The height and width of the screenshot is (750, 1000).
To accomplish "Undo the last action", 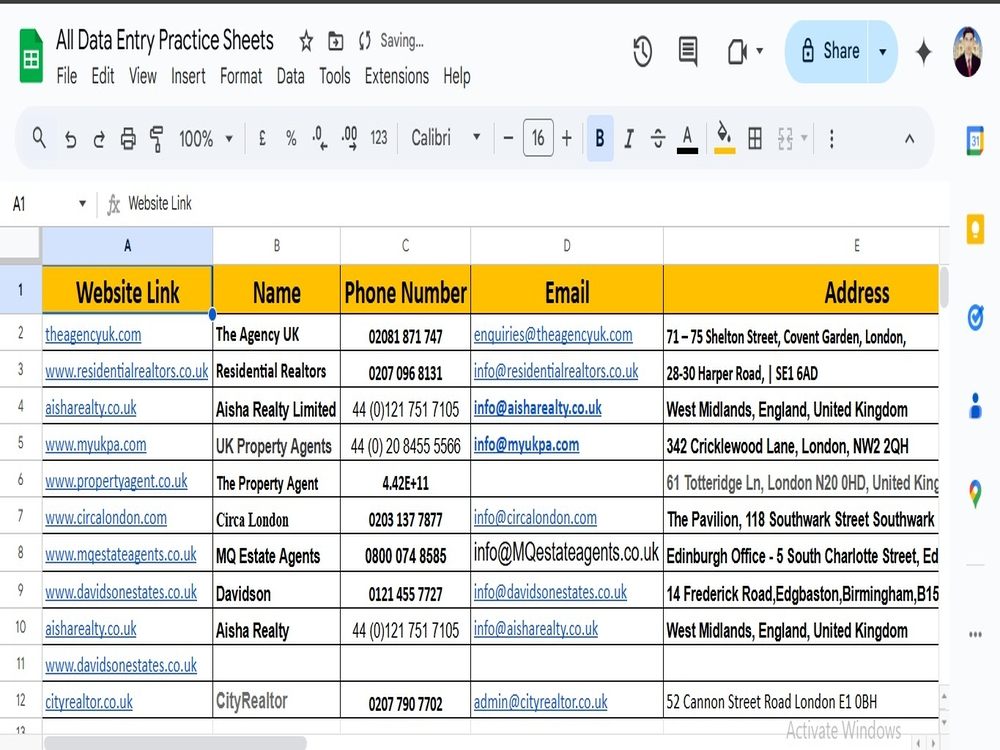I will (70, 138).
